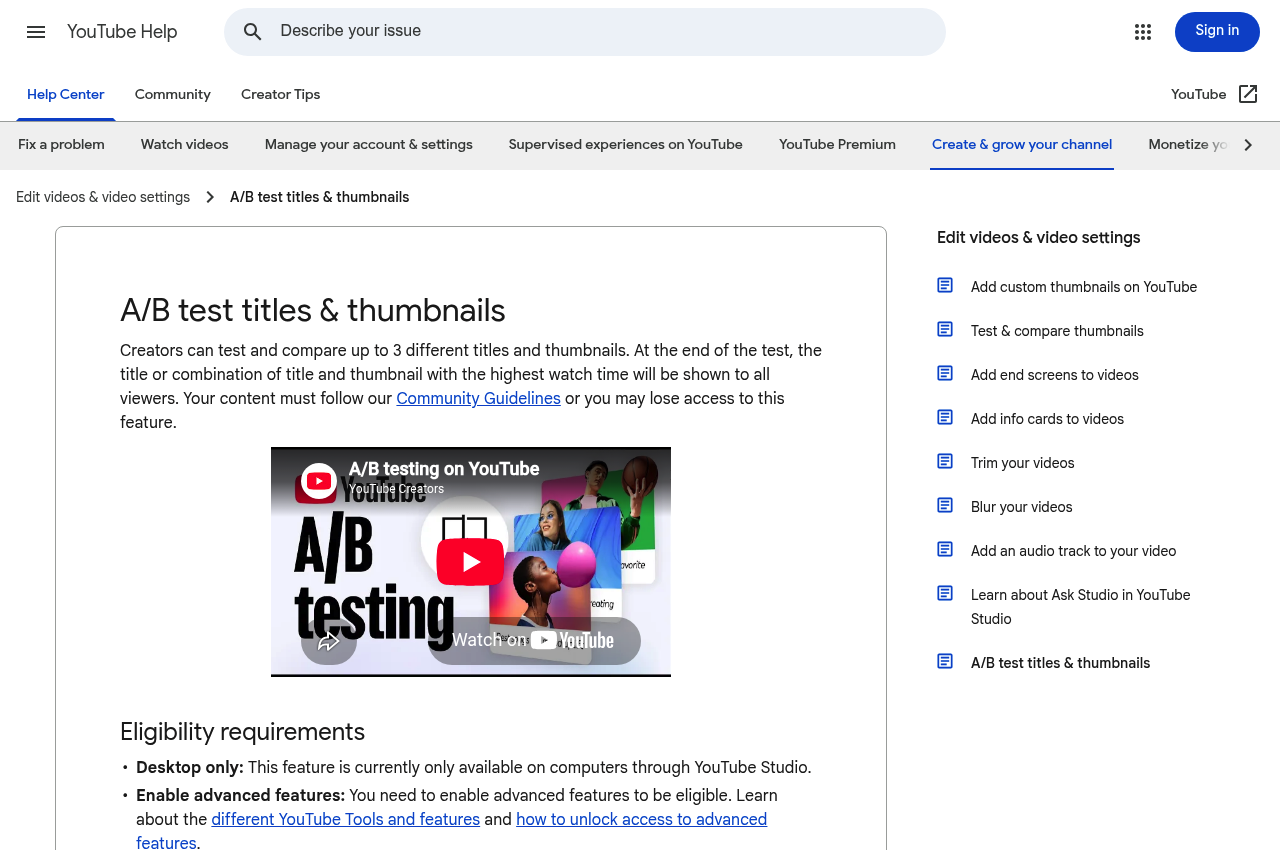Click breadcrumb chevron separator
Viewport: 1280px width, 850px height.
click(210, 197)
